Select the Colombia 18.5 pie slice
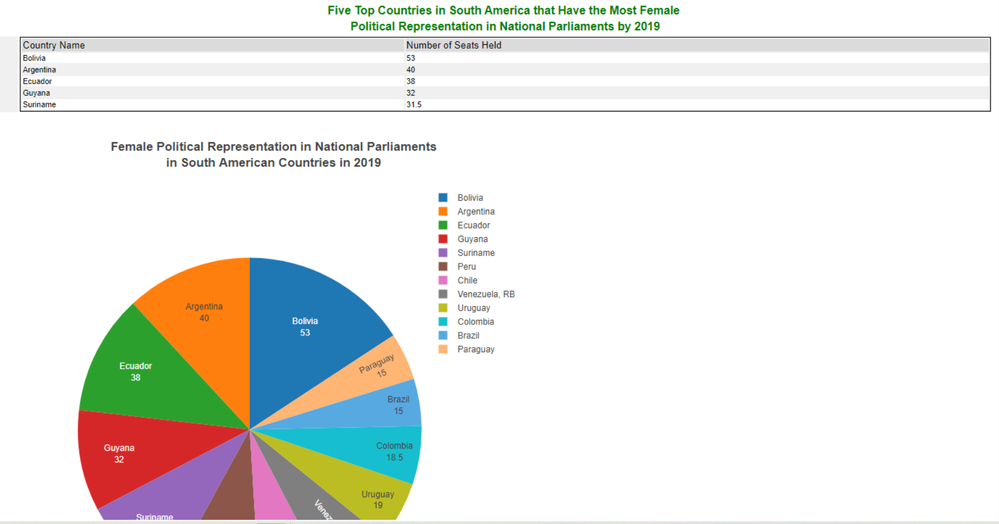999x524 pixels. pos(394,451)
